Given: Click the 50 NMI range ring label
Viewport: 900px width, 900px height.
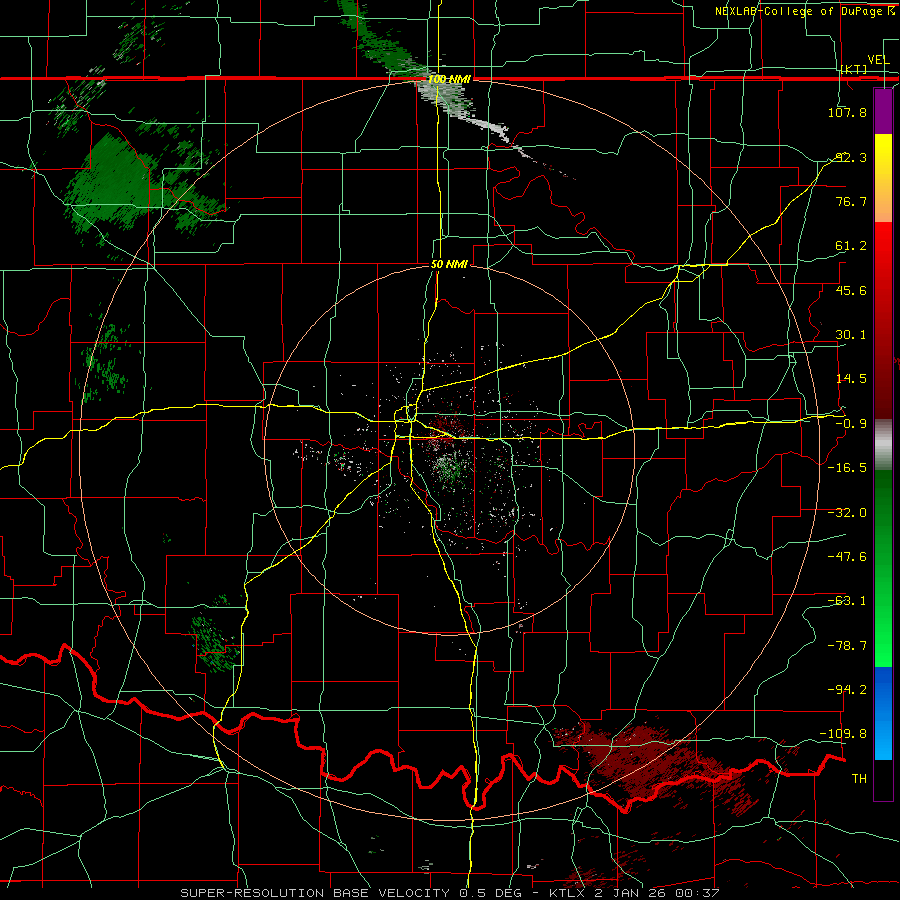Looking at the screenshot, I should pyautogui.click(x=449, y=265).
